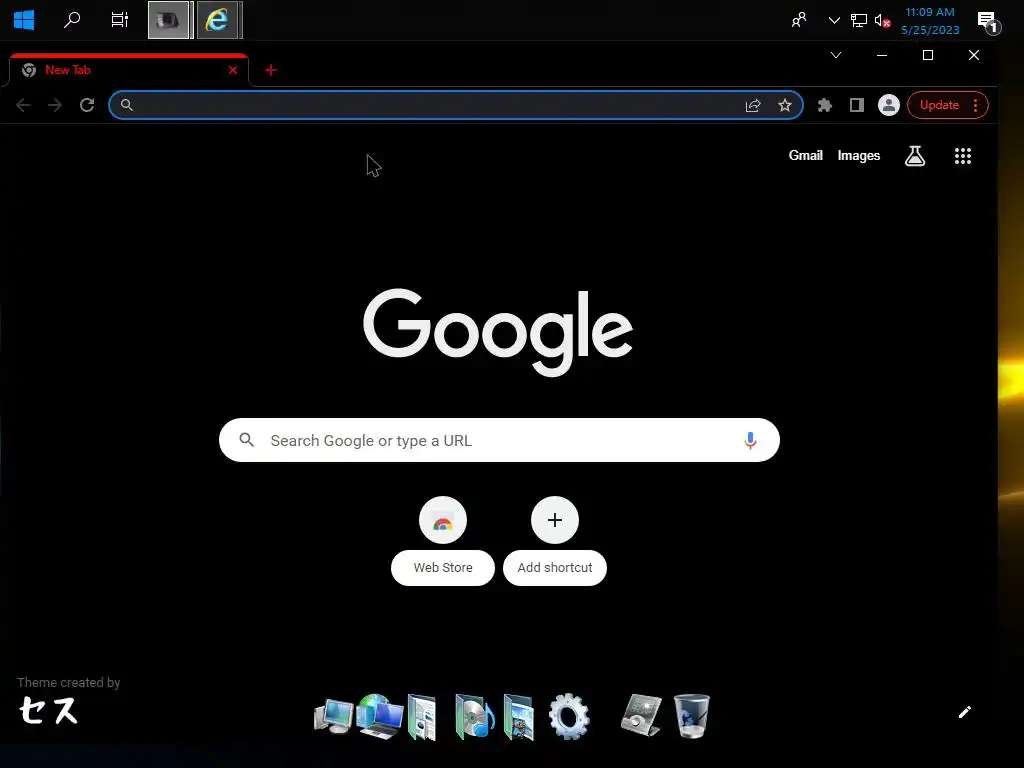Share this page via the share icon
Viewport: 1024px width, 768px height.
(753, 105)
